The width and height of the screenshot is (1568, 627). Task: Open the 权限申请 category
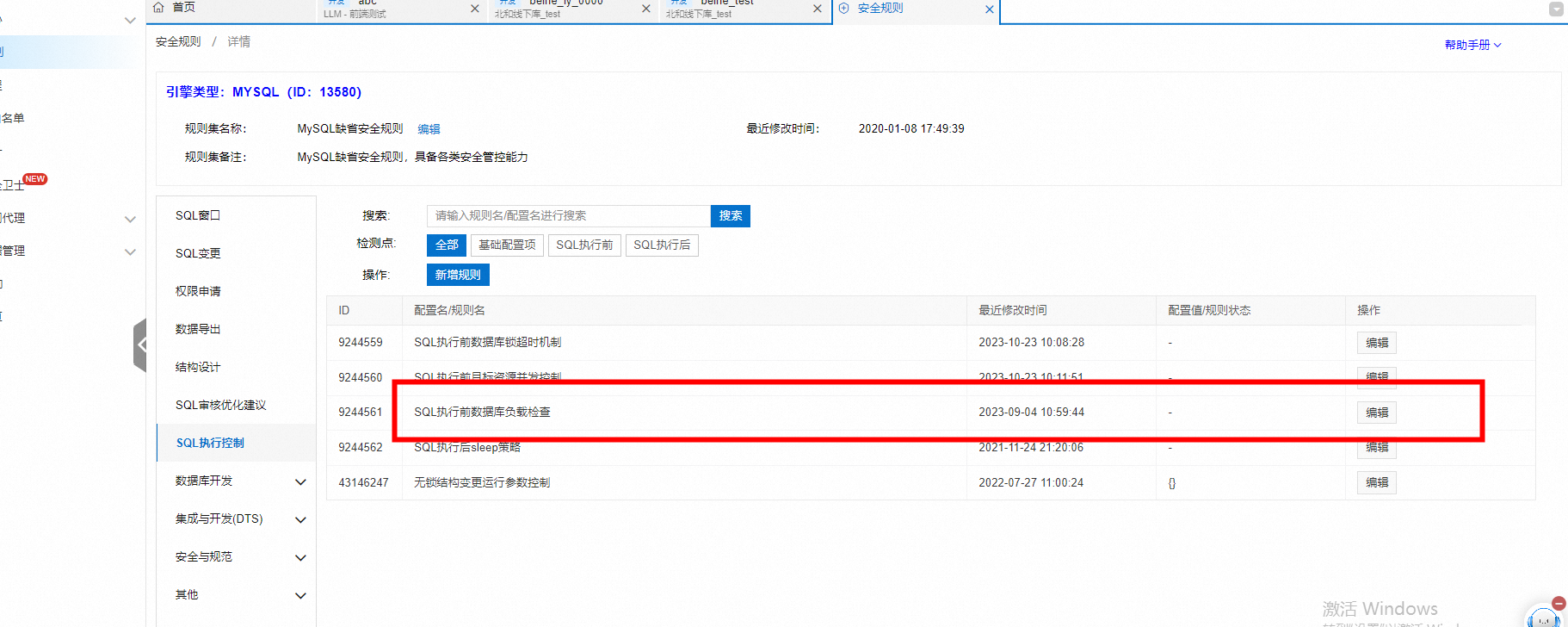(236, 291)
